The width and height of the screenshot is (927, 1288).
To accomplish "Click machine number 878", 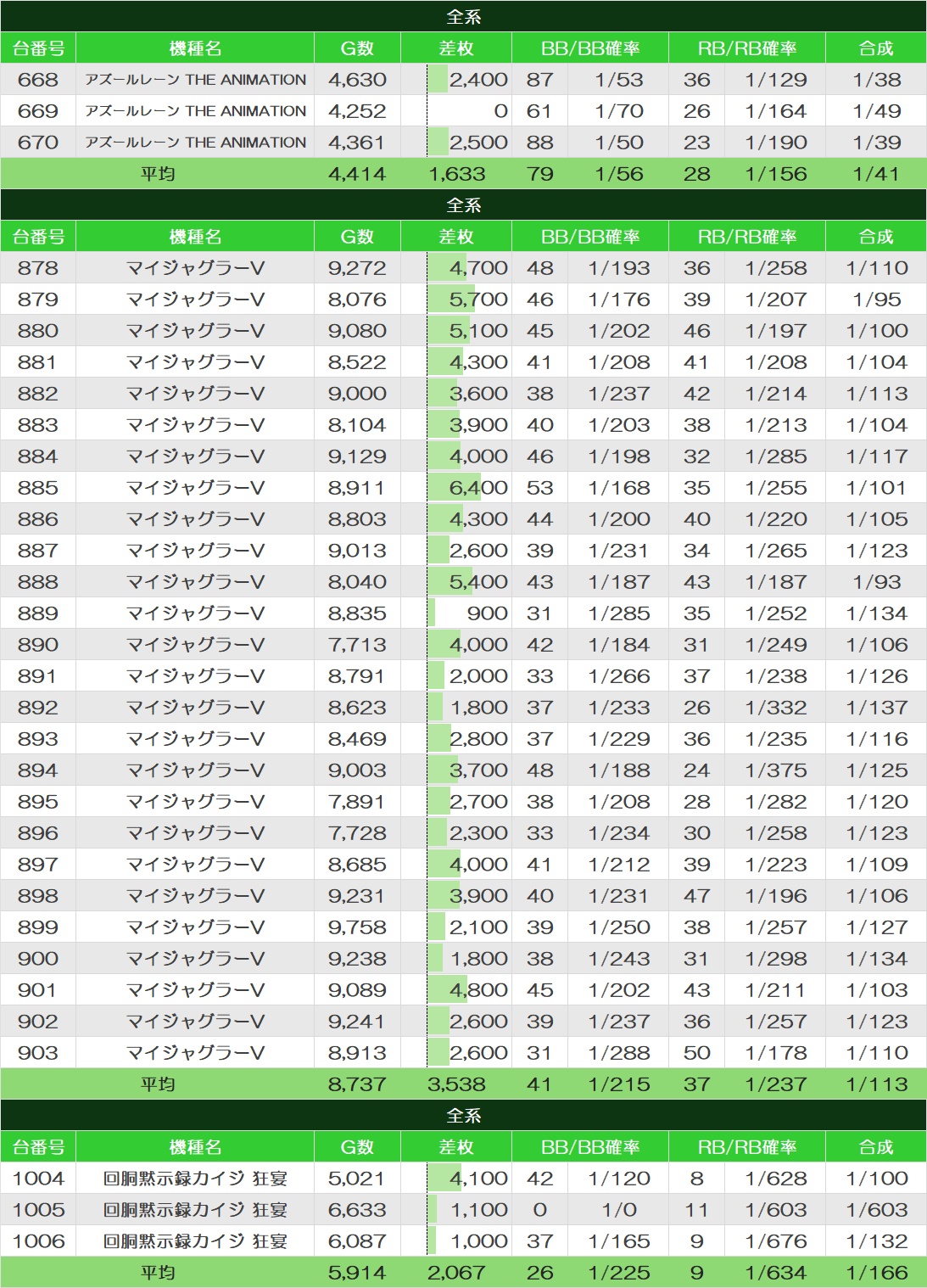I will point(38,268).
